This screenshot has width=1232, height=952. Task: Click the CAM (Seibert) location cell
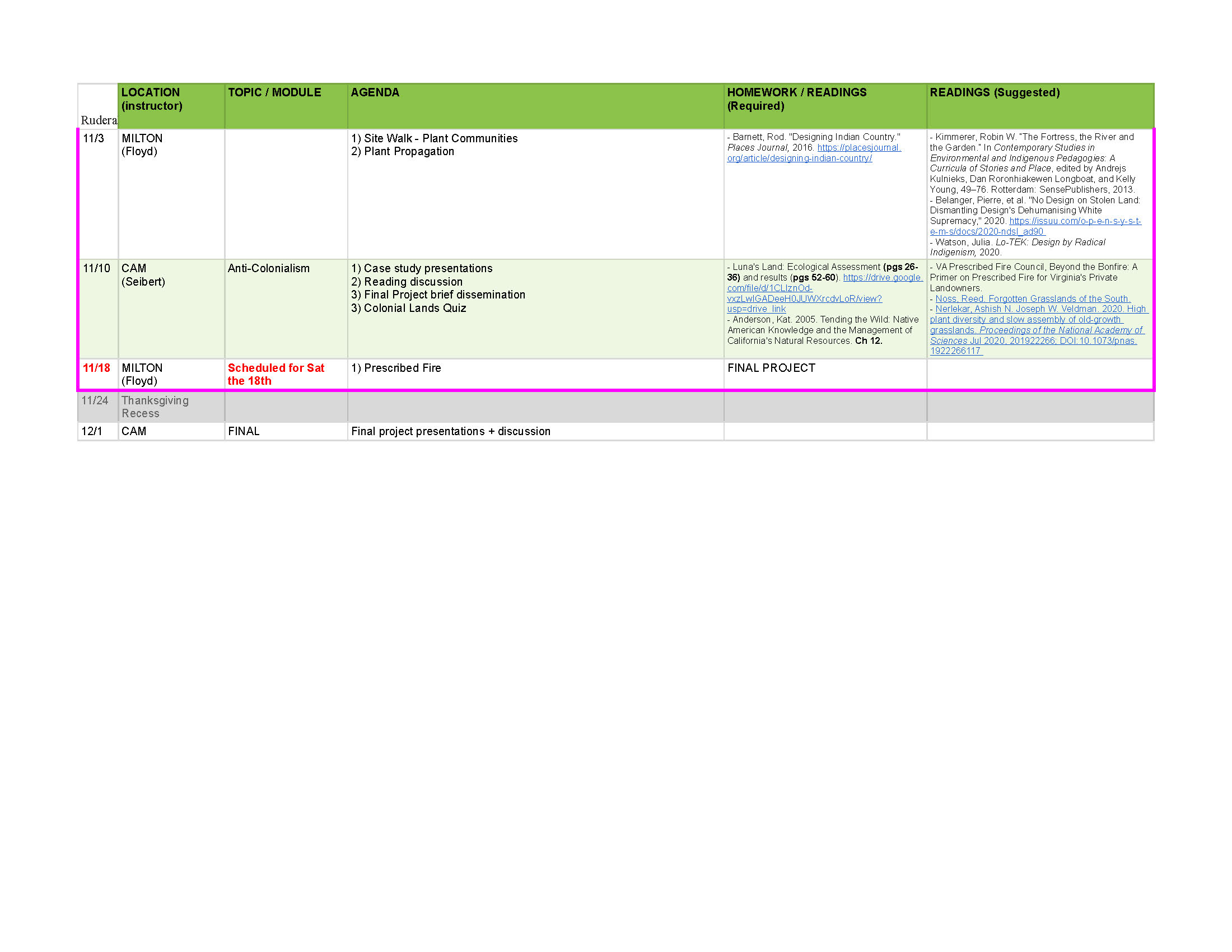(x=143, y=275)
